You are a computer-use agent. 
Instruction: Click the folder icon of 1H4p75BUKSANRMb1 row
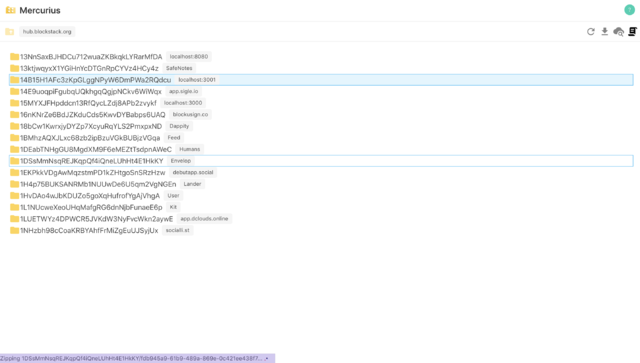pos(14,184)
